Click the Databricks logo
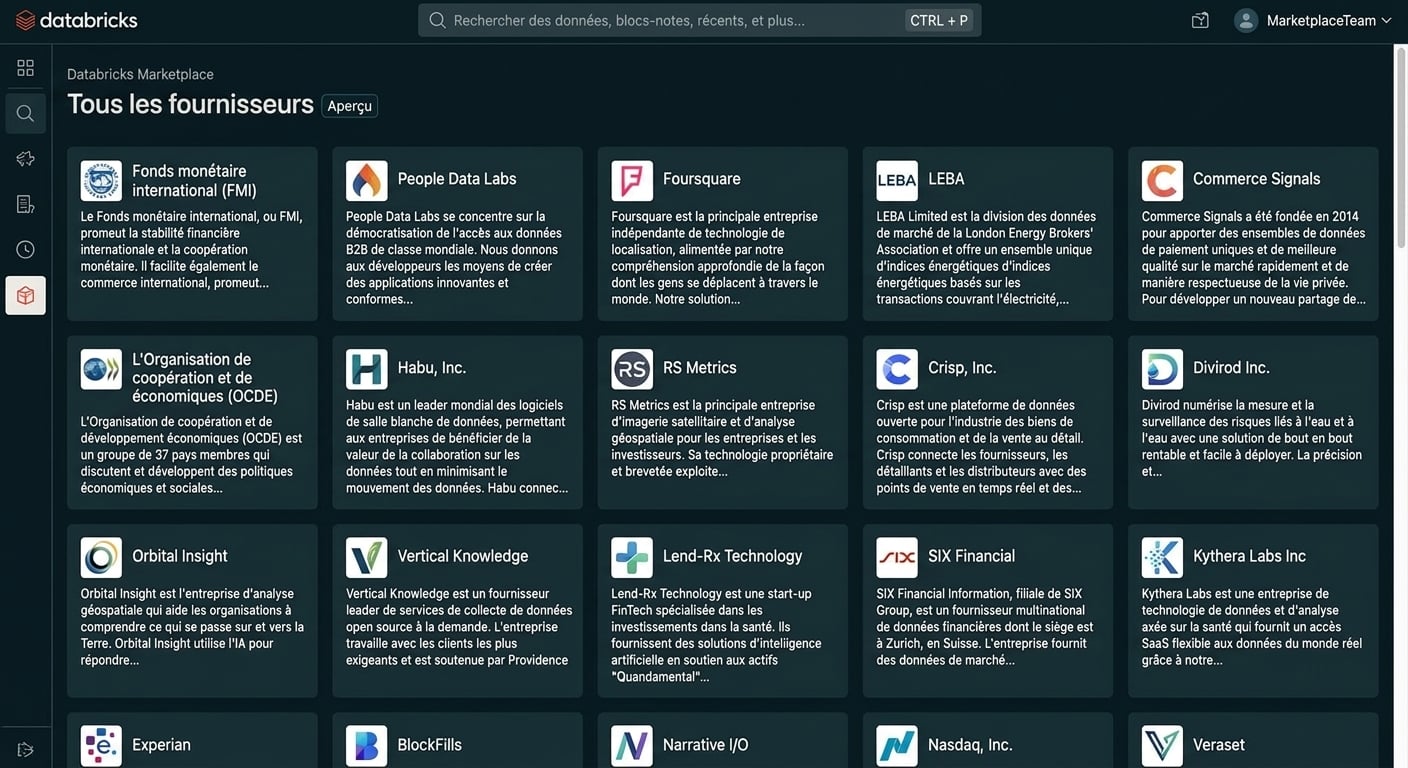Viewport: 1408px width, 768px height. tap(76, 20)
